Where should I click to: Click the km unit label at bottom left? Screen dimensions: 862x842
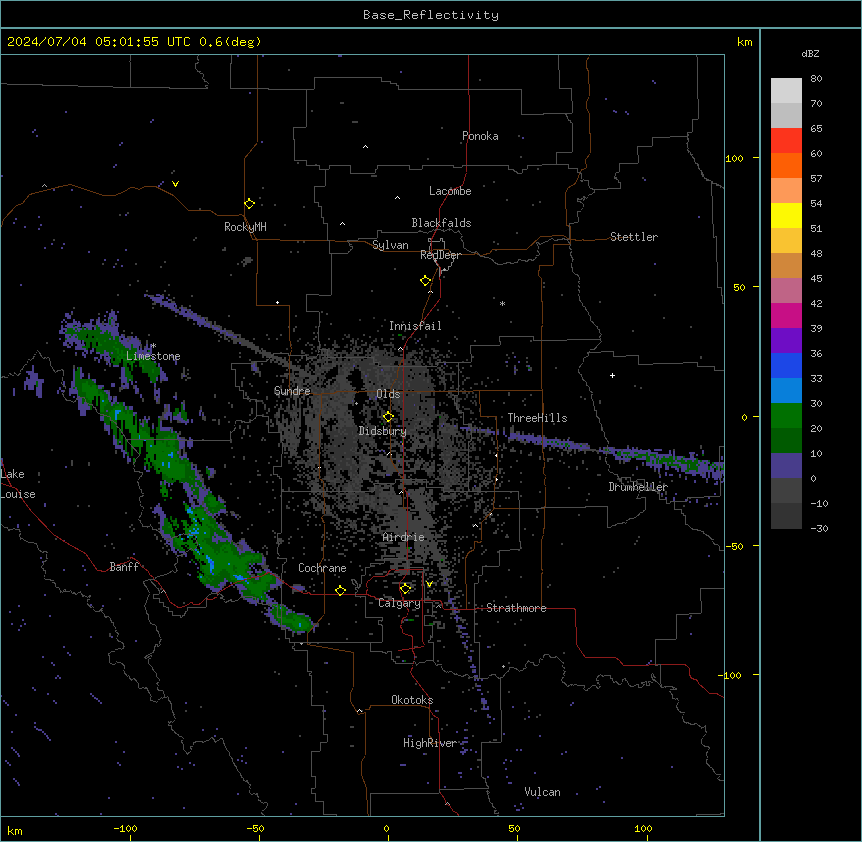(x=15, y=830)
